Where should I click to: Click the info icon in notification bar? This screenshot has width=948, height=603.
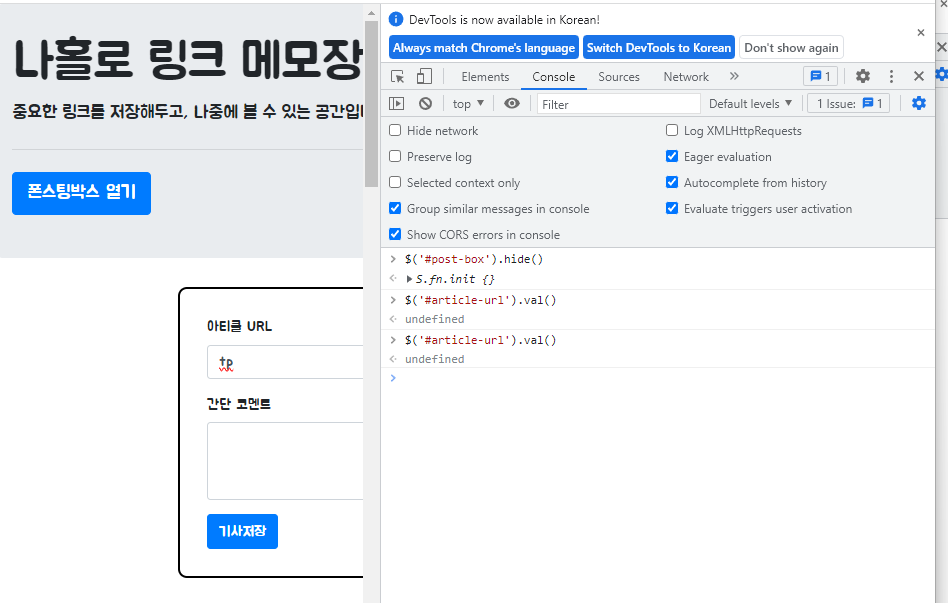coord(396,19)
